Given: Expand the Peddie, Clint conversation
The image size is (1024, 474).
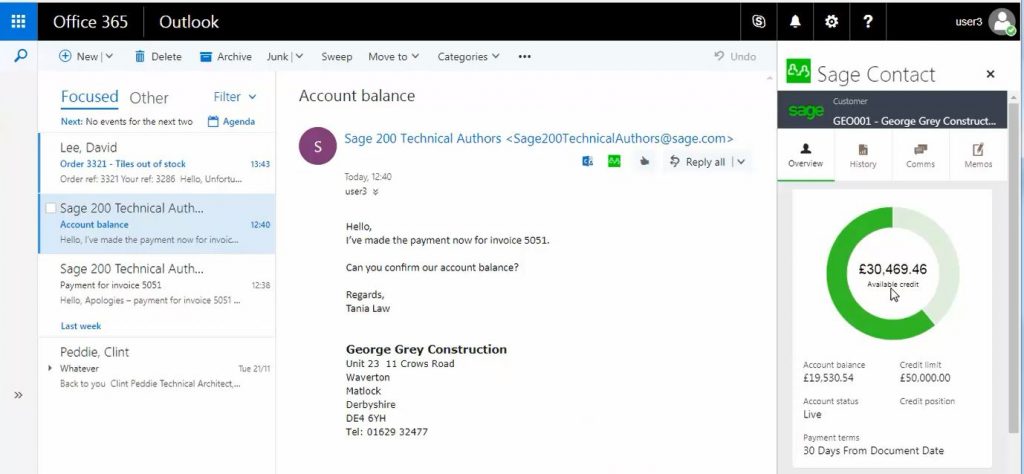Looking at the screenshot, I should tap(50, 368).
